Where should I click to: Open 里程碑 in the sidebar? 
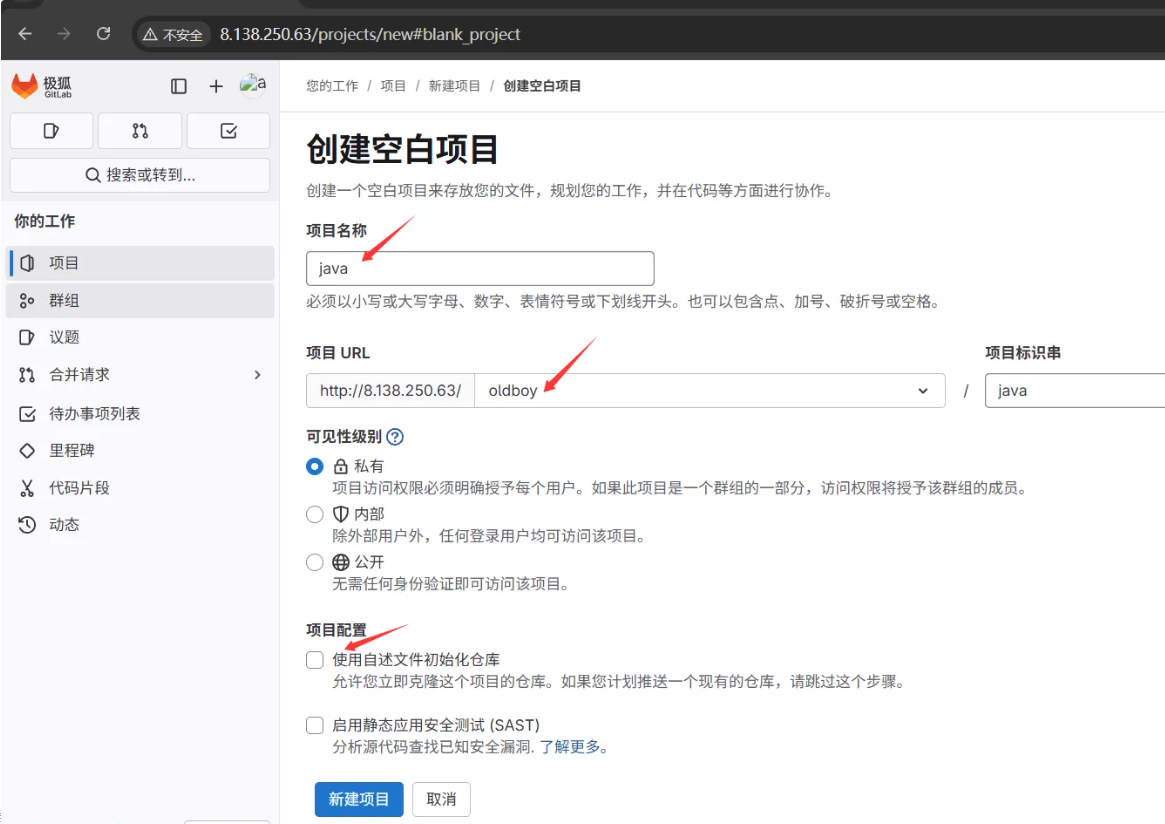(140, 451)
